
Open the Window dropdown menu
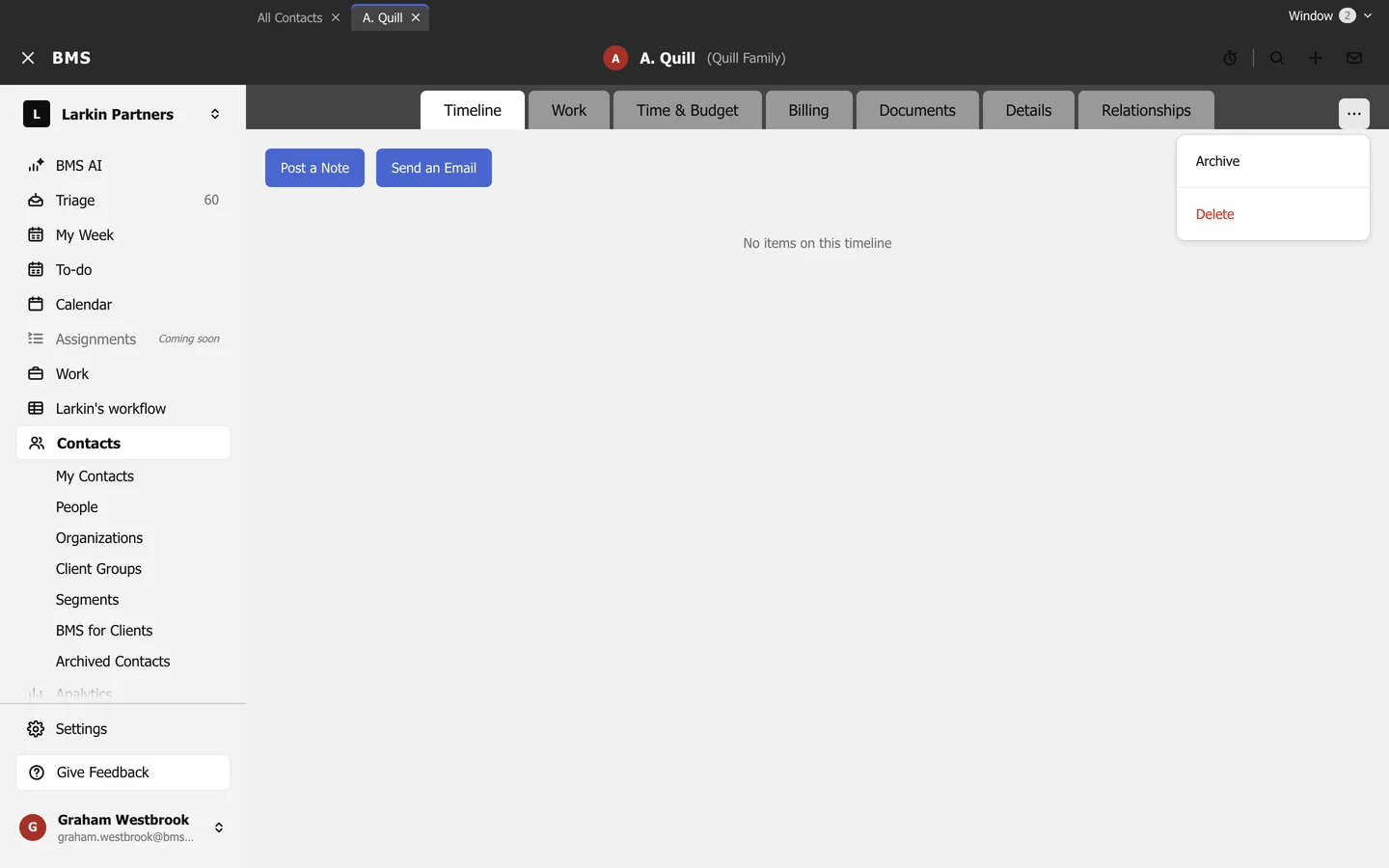click(1329, 15)
